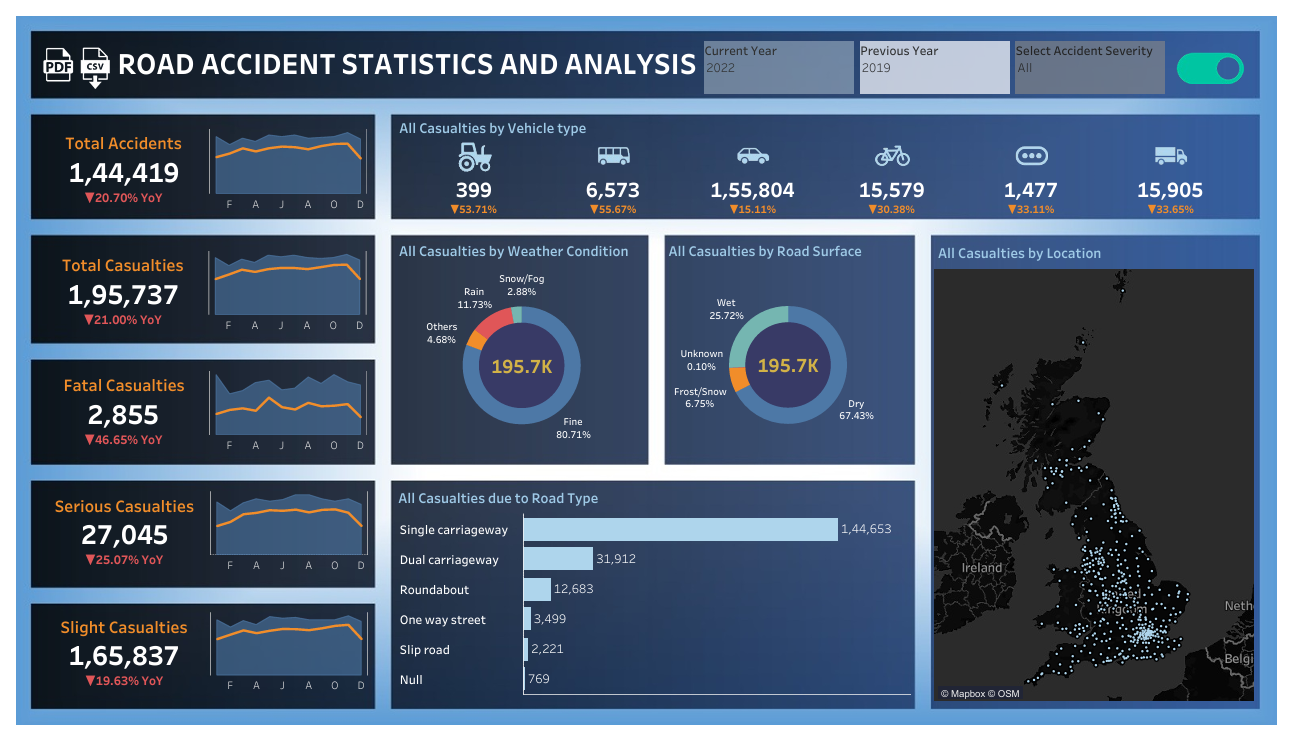
Task: Select the Single carriageway bar
Action: 680,529
